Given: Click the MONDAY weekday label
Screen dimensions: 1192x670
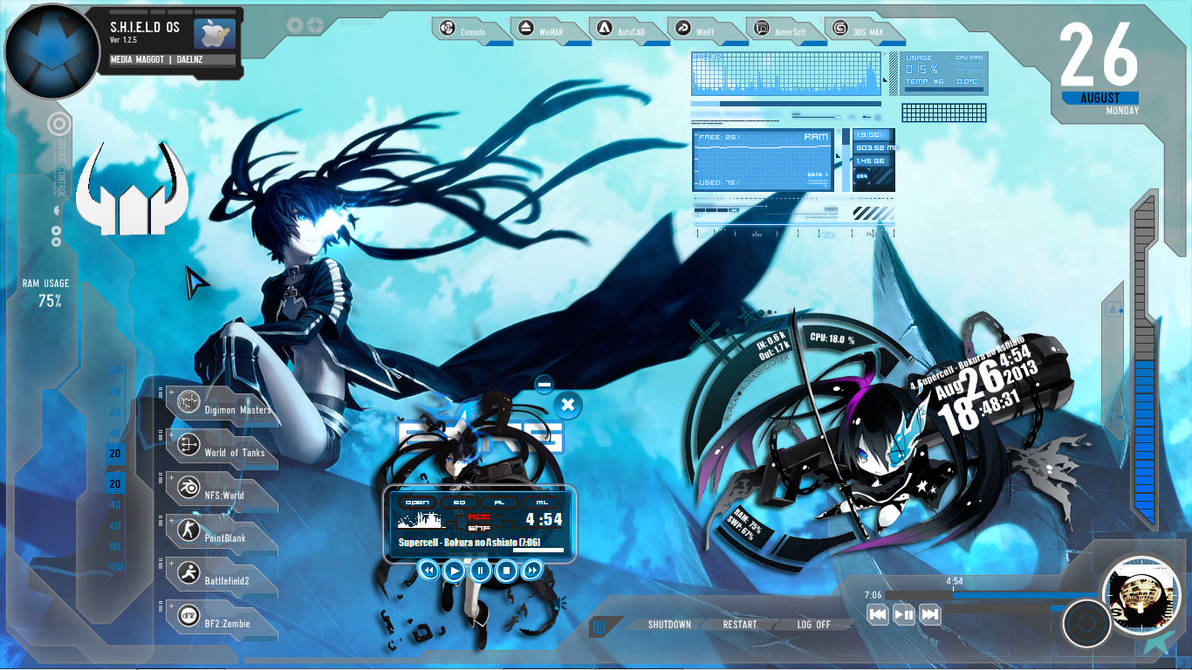Looking at the screenshot, I should (1122, 111).
